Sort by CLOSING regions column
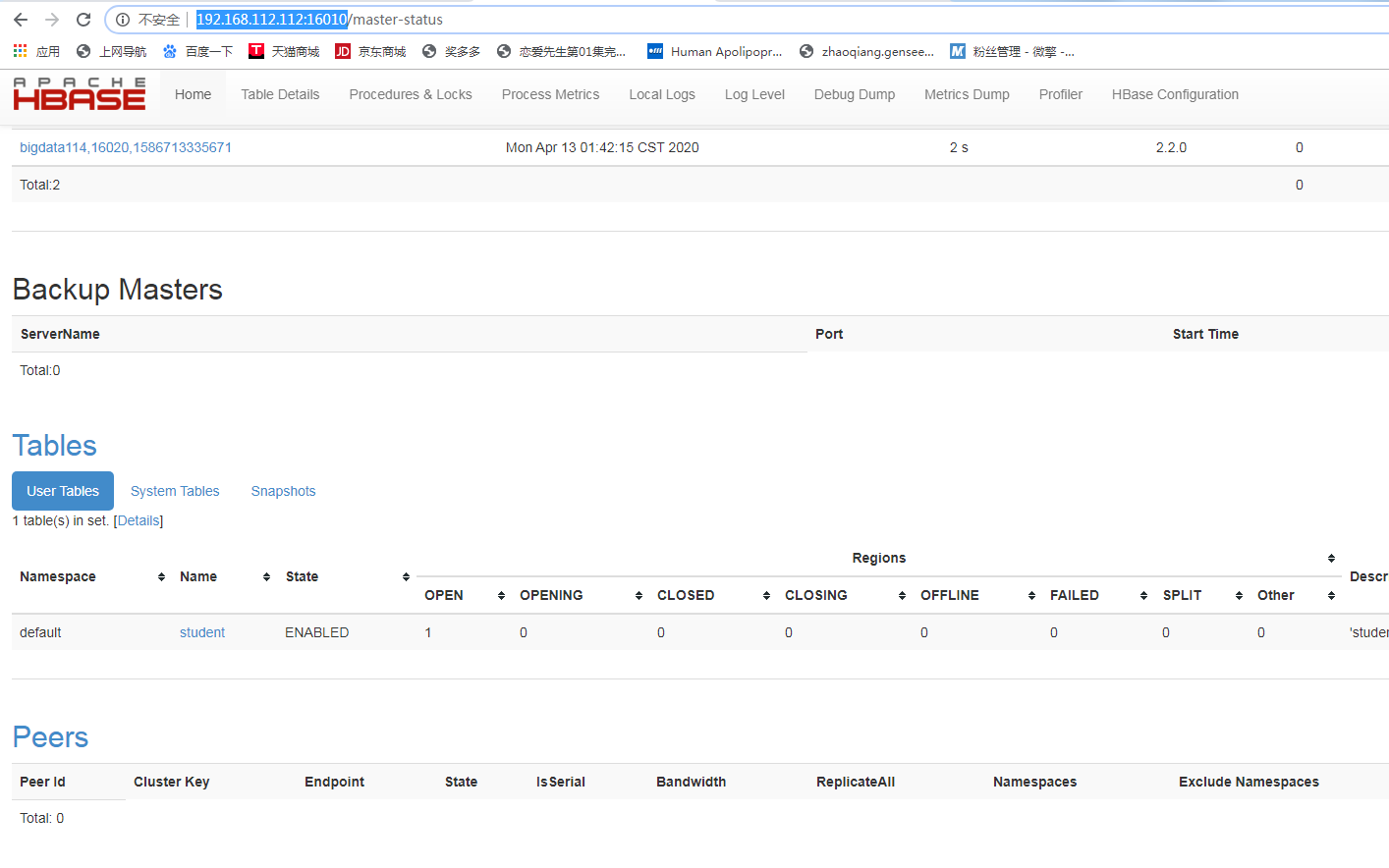The image size is (1389, 868). (902, 596)
